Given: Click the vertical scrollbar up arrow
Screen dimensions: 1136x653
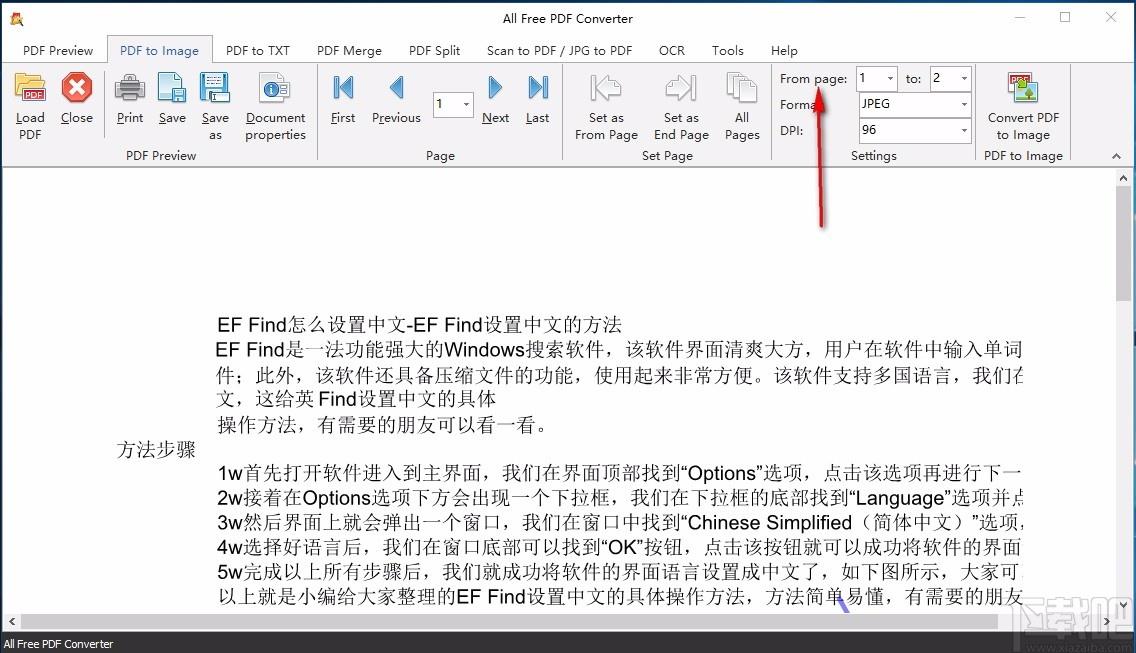Looking at the screenshot, I should (x=1123, y=178).
